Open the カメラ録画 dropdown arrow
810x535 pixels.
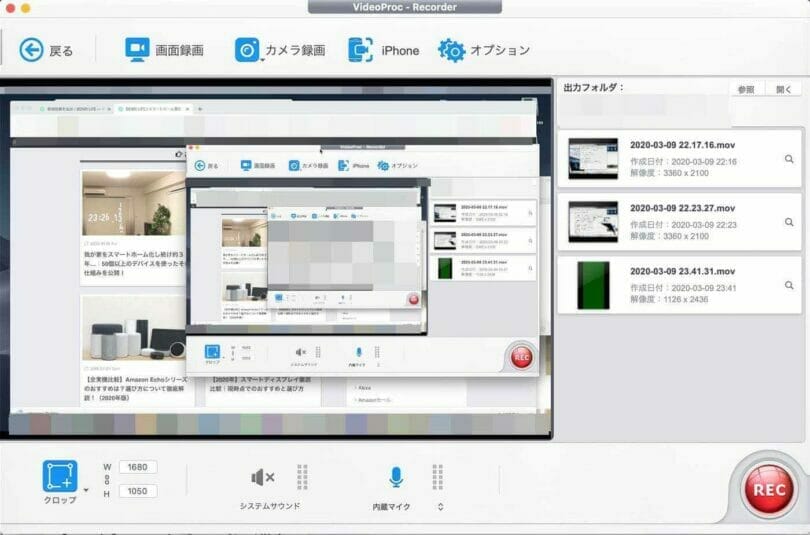point(262,60)
